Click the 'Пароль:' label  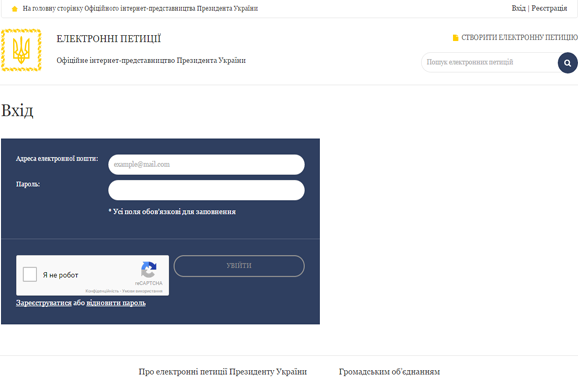point(28,184)
